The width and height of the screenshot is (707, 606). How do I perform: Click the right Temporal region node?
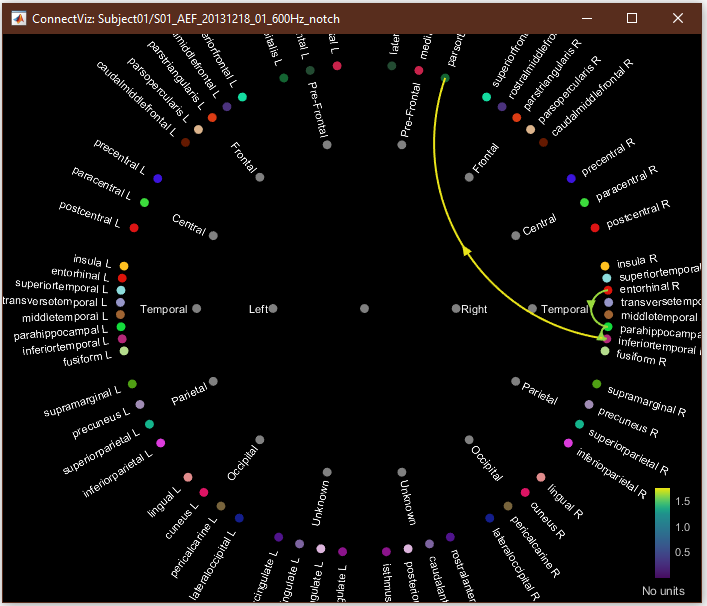click(x=532, y=309)
